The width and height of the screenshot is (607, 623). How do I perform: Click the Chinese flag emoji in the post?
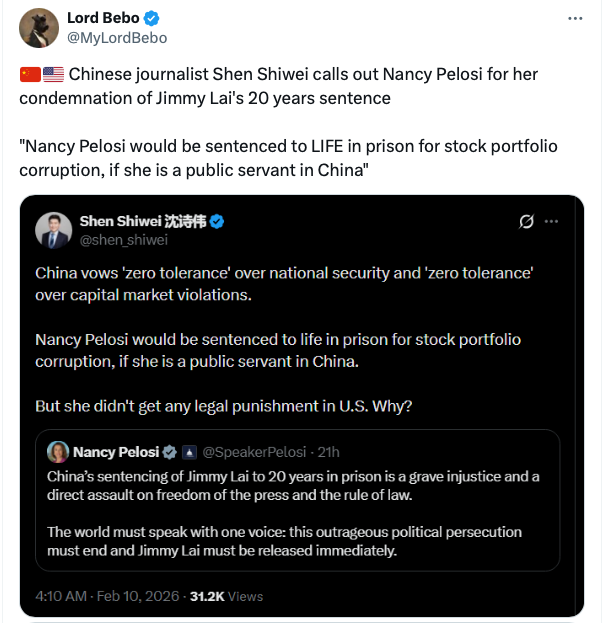coord(30,74)
